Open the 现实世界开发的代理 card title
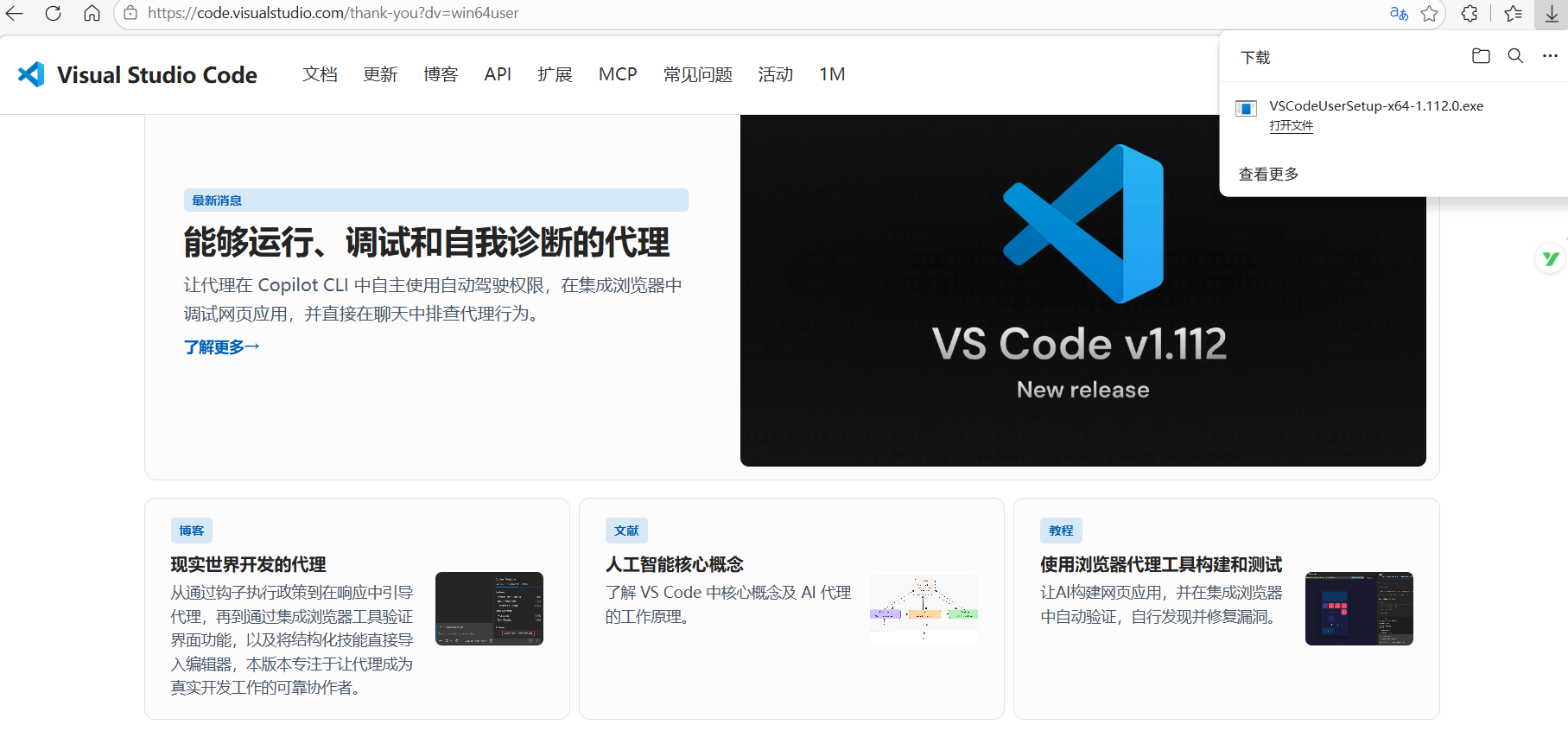Screen dimensions: 1568x750 click(x=248, y=564)
